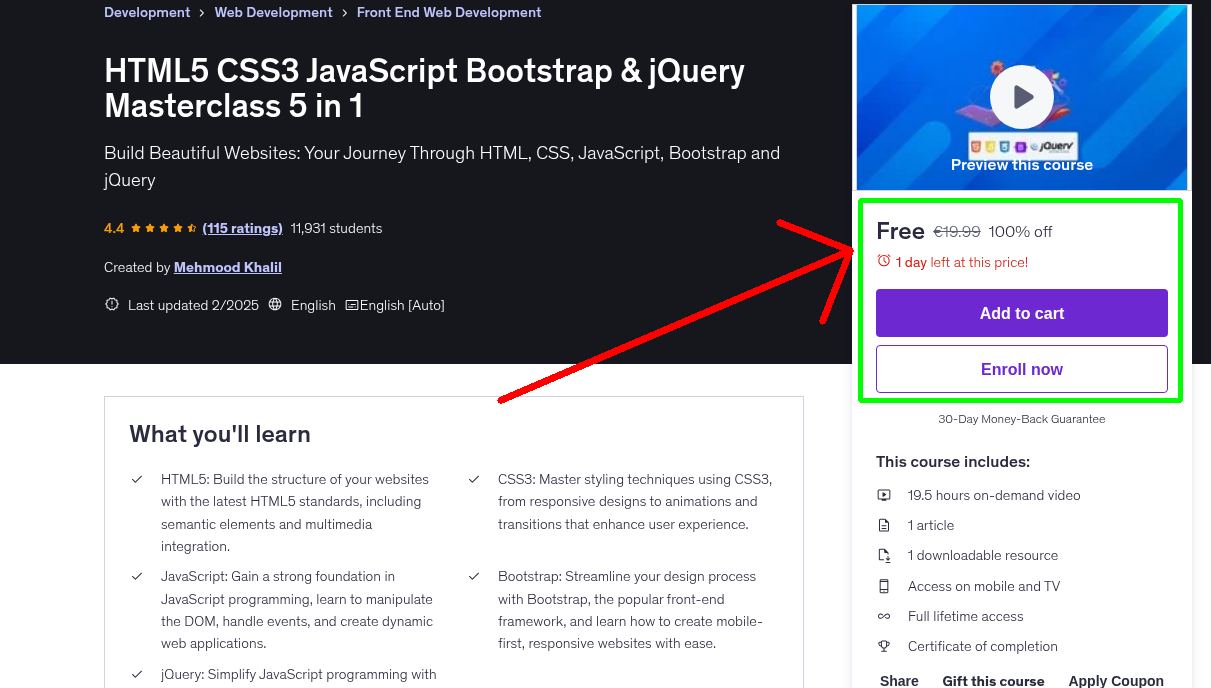Click the chevron after Web Development breadcrumb

pyautogui.click(x=345, y=13)
